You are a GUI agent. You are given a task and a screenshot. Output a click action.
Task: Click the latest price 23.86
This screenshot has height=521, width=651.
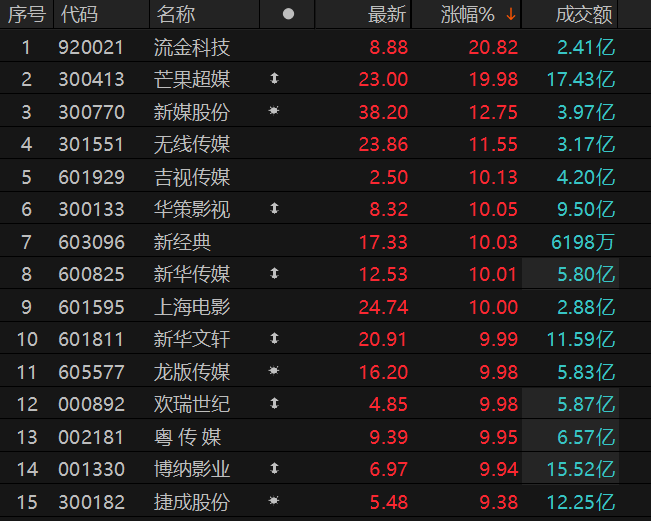pyautogui.click(x=383, y=144)
